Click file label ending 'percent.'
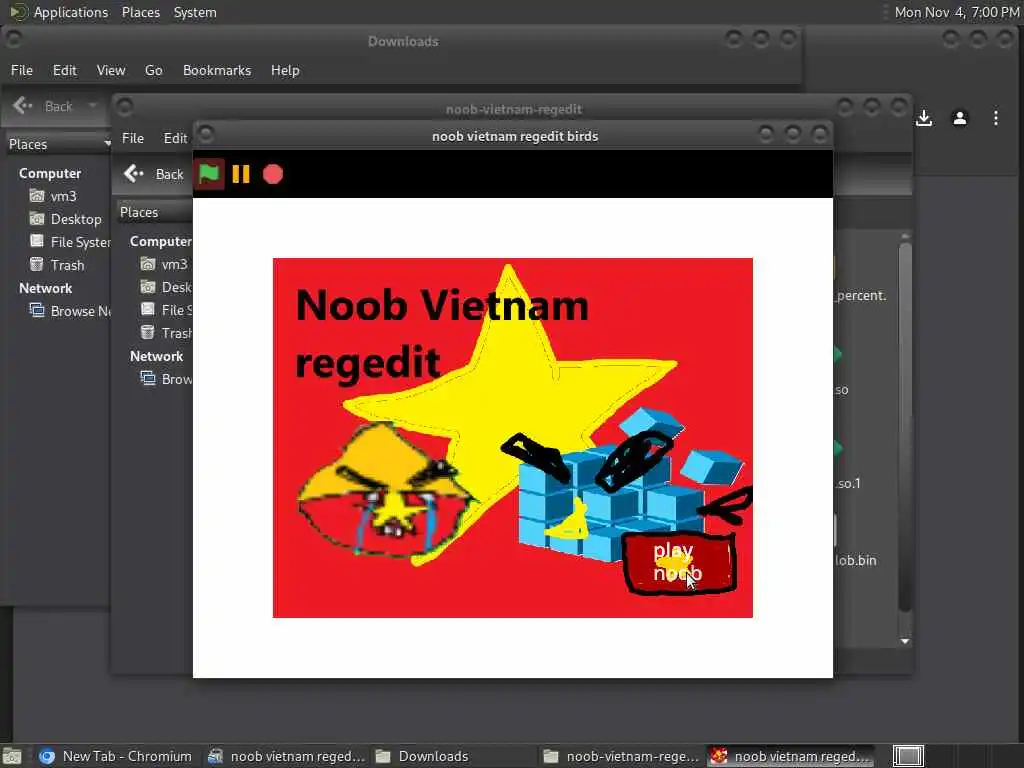 pyautogui.click(x=861, y=295)
